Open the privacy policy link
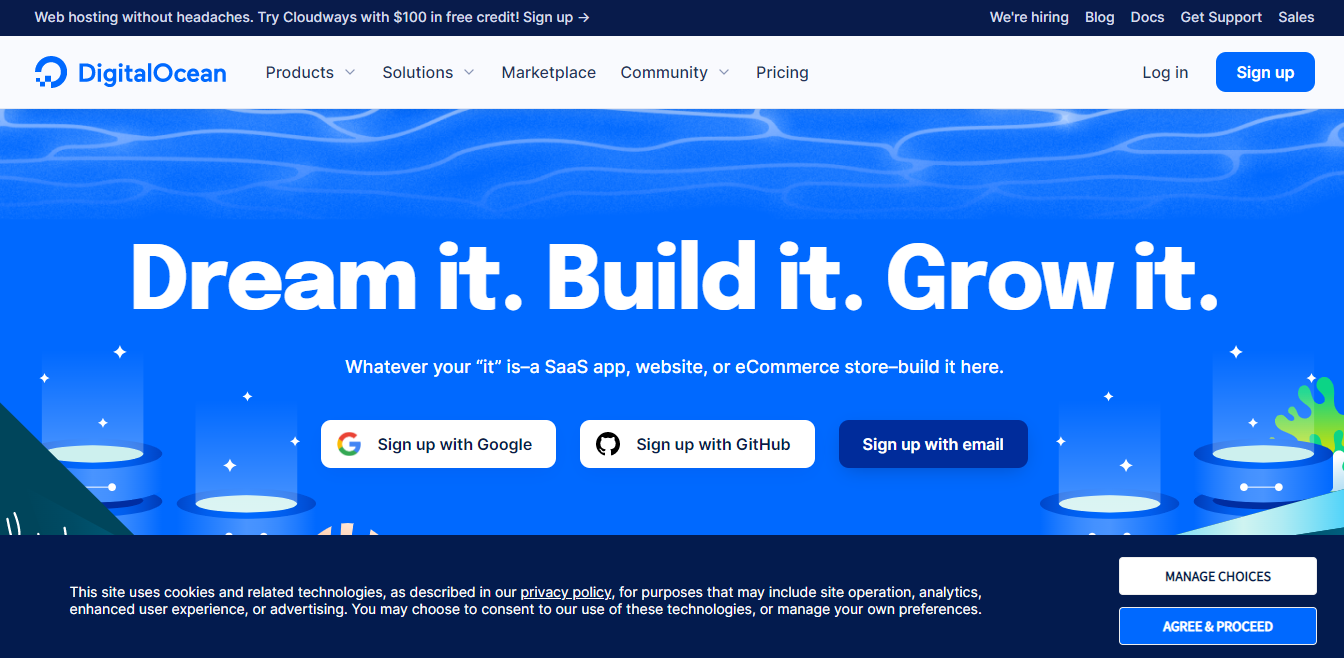The image size is (1344, 658). [x=565, y=591]
